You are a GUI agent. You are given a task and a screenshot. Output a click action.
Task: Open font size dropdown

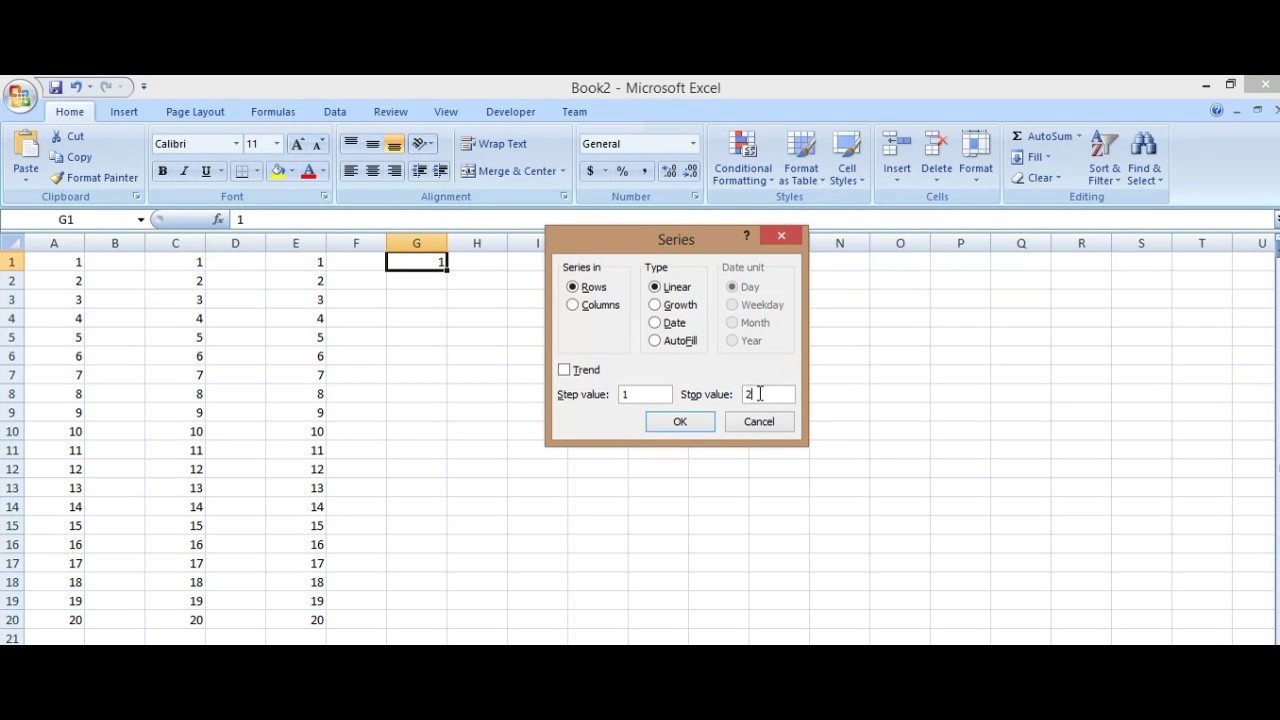(277, 144)
